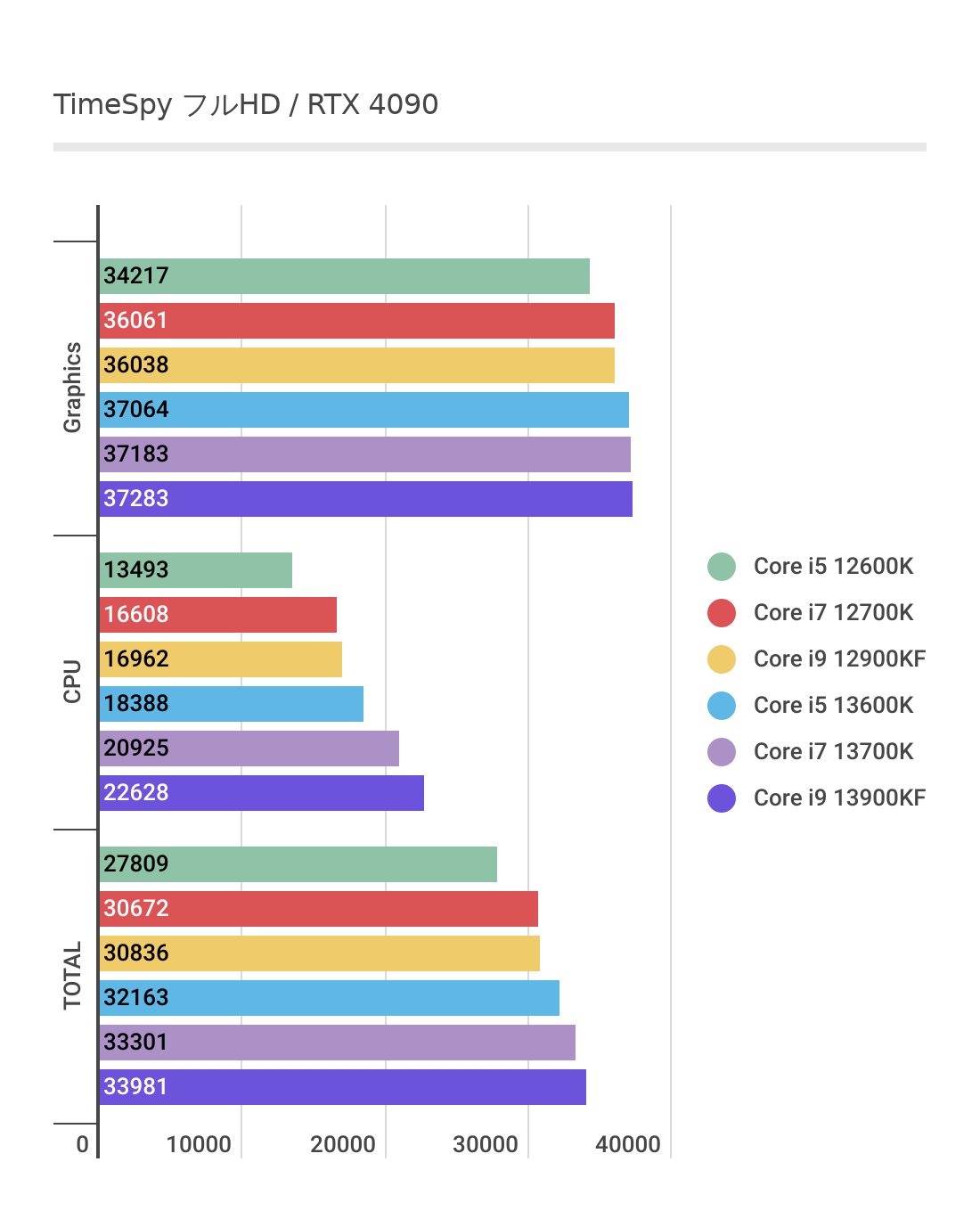Click the Graphics bar showing 34217

(344, 276)
